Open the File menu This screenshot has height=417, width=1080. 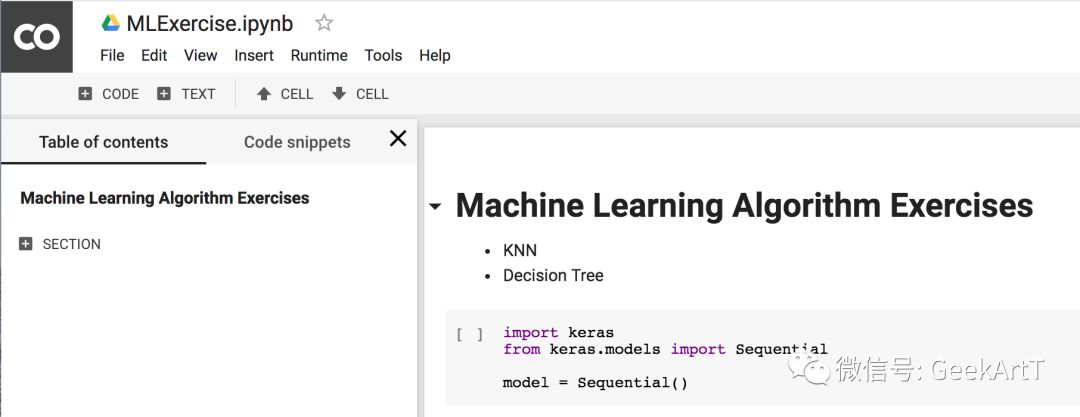point(112,55)
